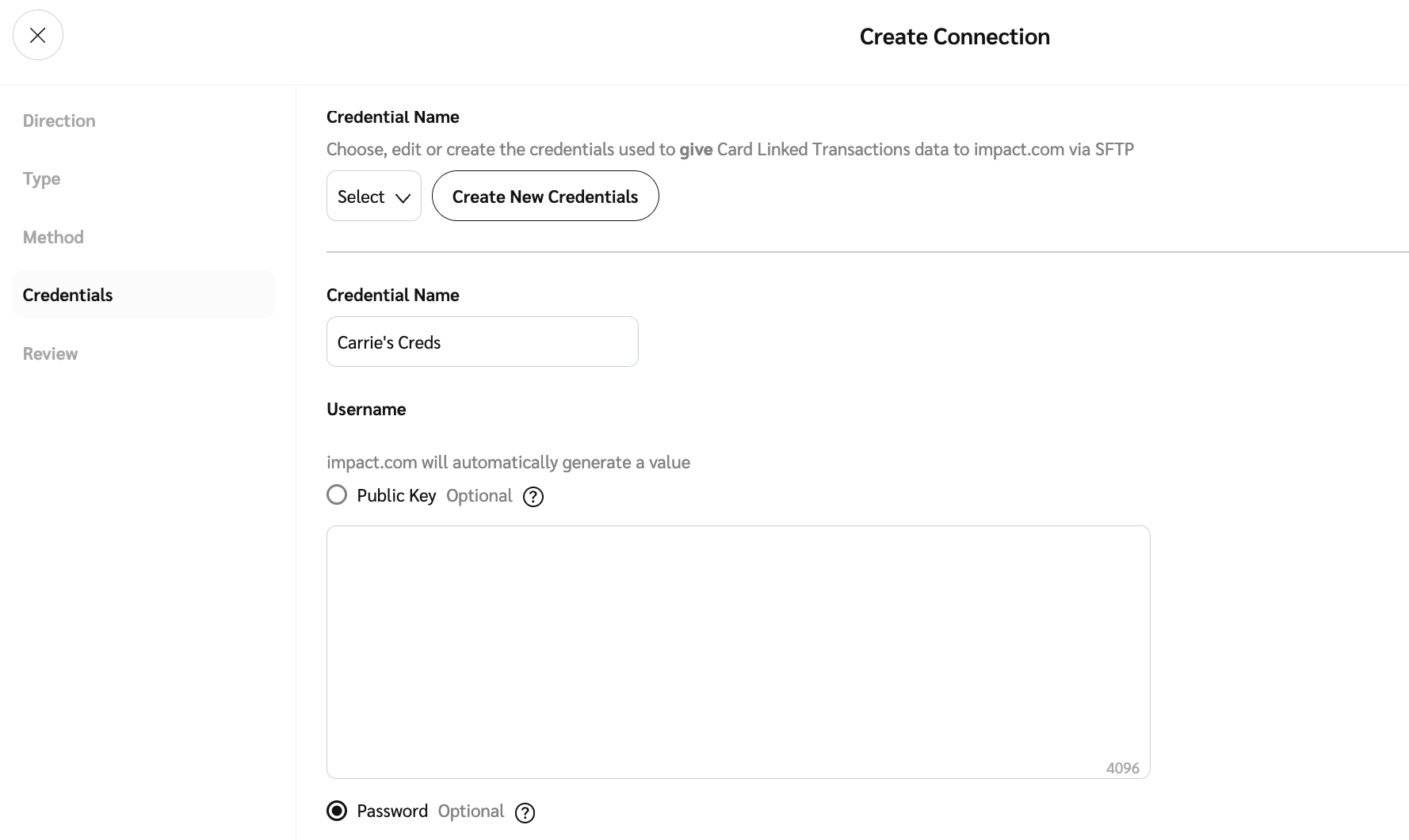Screen dimensions: 1409x840
Task: Click the 4096 character counter
Action: tap(1122, 768)
